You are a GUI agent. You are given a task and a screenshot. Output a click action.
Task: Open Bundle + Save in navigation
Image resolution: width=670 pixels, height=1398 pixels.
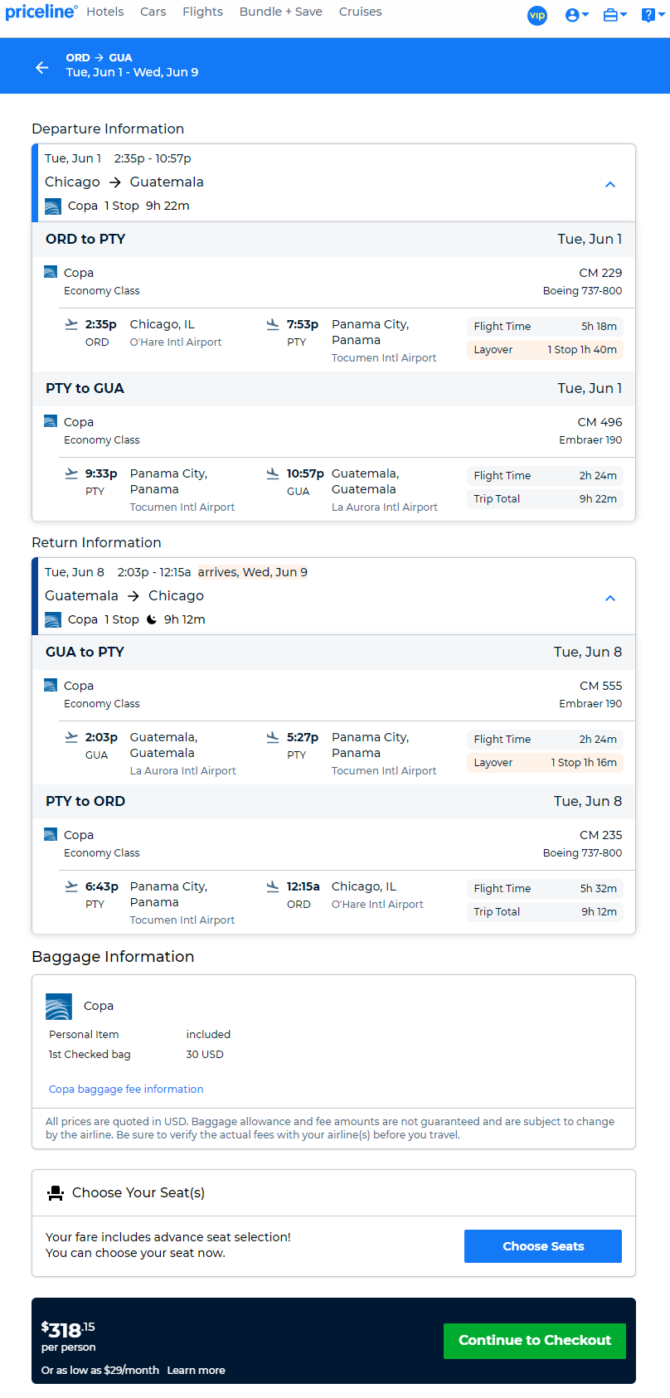click(x=281, y=12)
